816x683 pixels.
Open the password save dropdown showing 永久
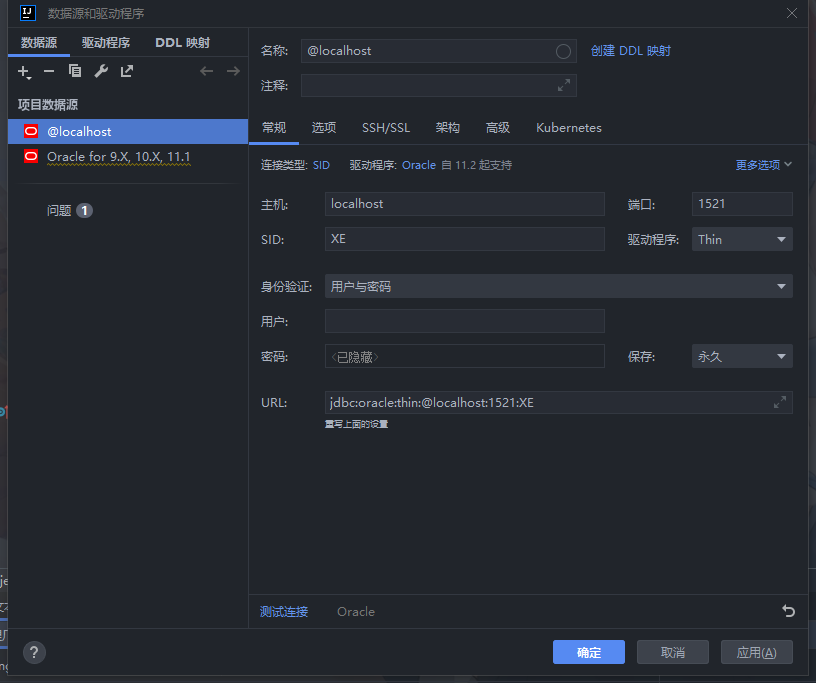(x=742, y=356)
